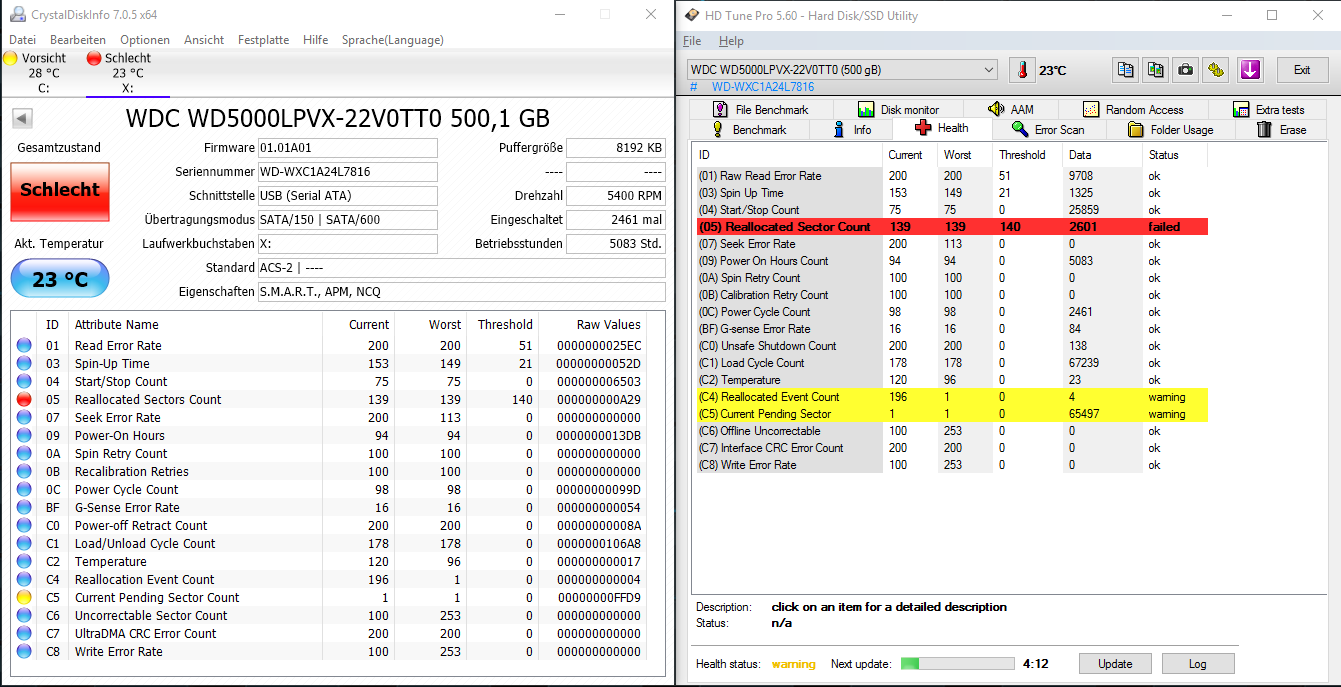
Task: Click the copy screenshot to clipboard icon in HD Tune
Action: pos(1156,70)
